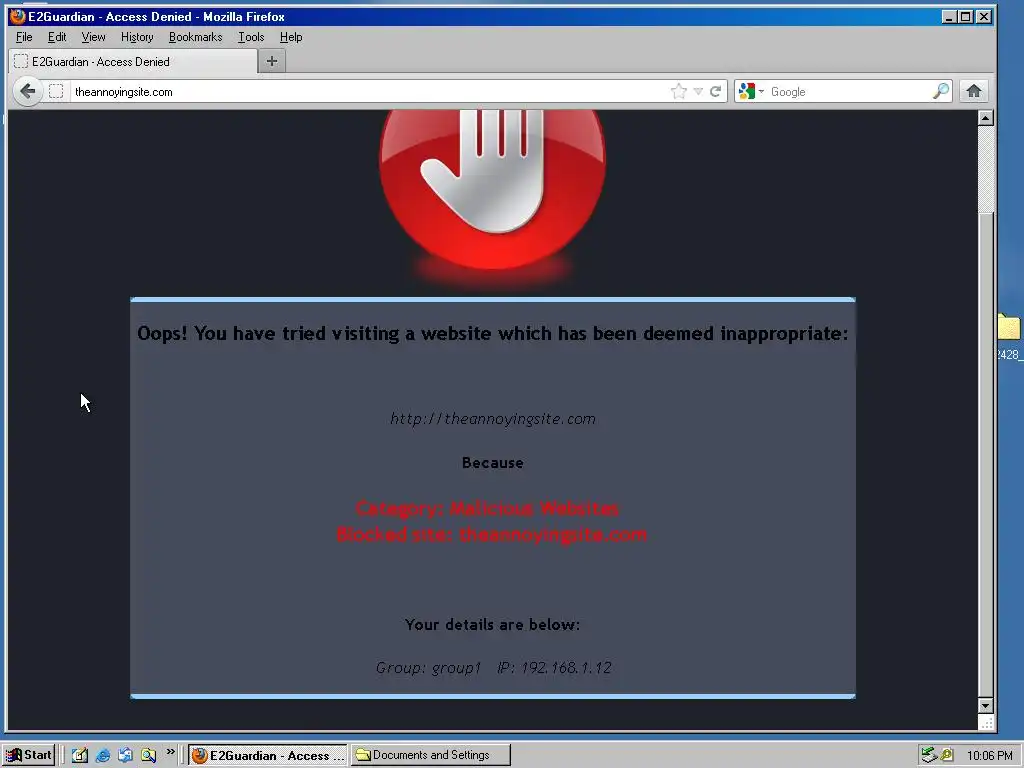Click the search magnifier icon

click(940, 91)
